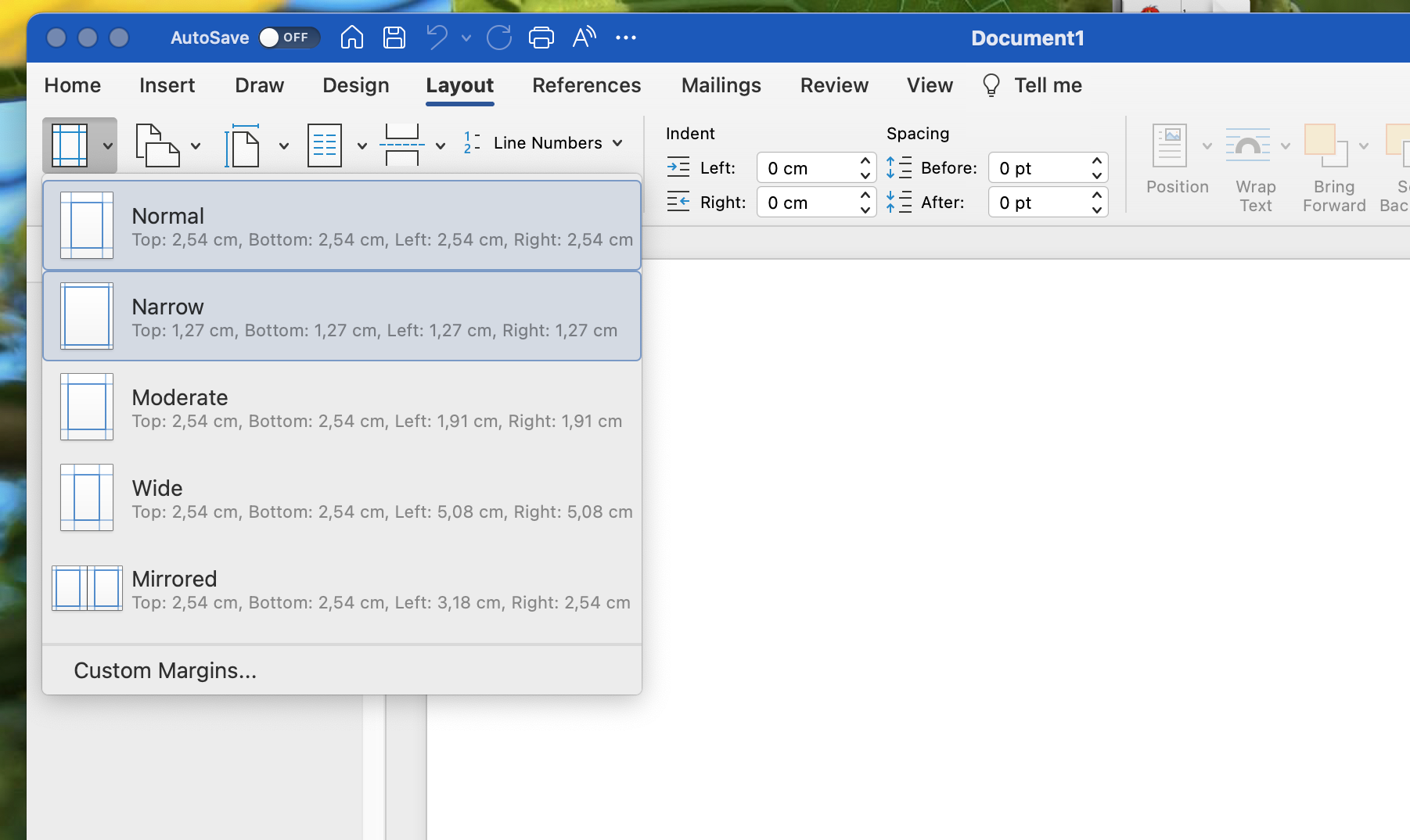Expand the Breaks dropdown arrow
This screenshot has height=840, width=1410.
(441, 146)
